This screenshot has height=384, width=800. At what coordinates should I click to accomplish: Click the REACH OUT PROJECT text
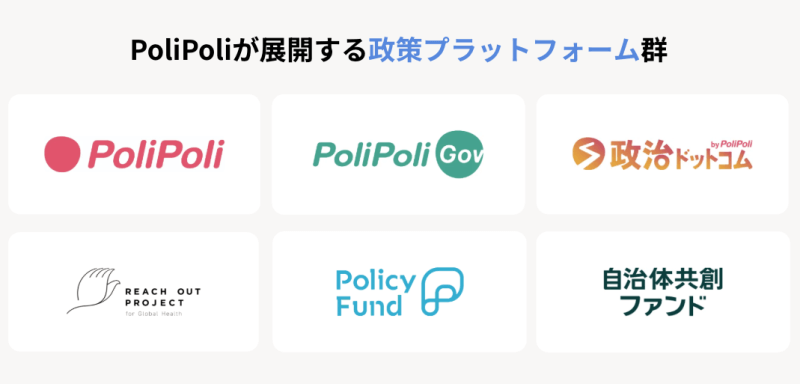(x=163, y=297)
